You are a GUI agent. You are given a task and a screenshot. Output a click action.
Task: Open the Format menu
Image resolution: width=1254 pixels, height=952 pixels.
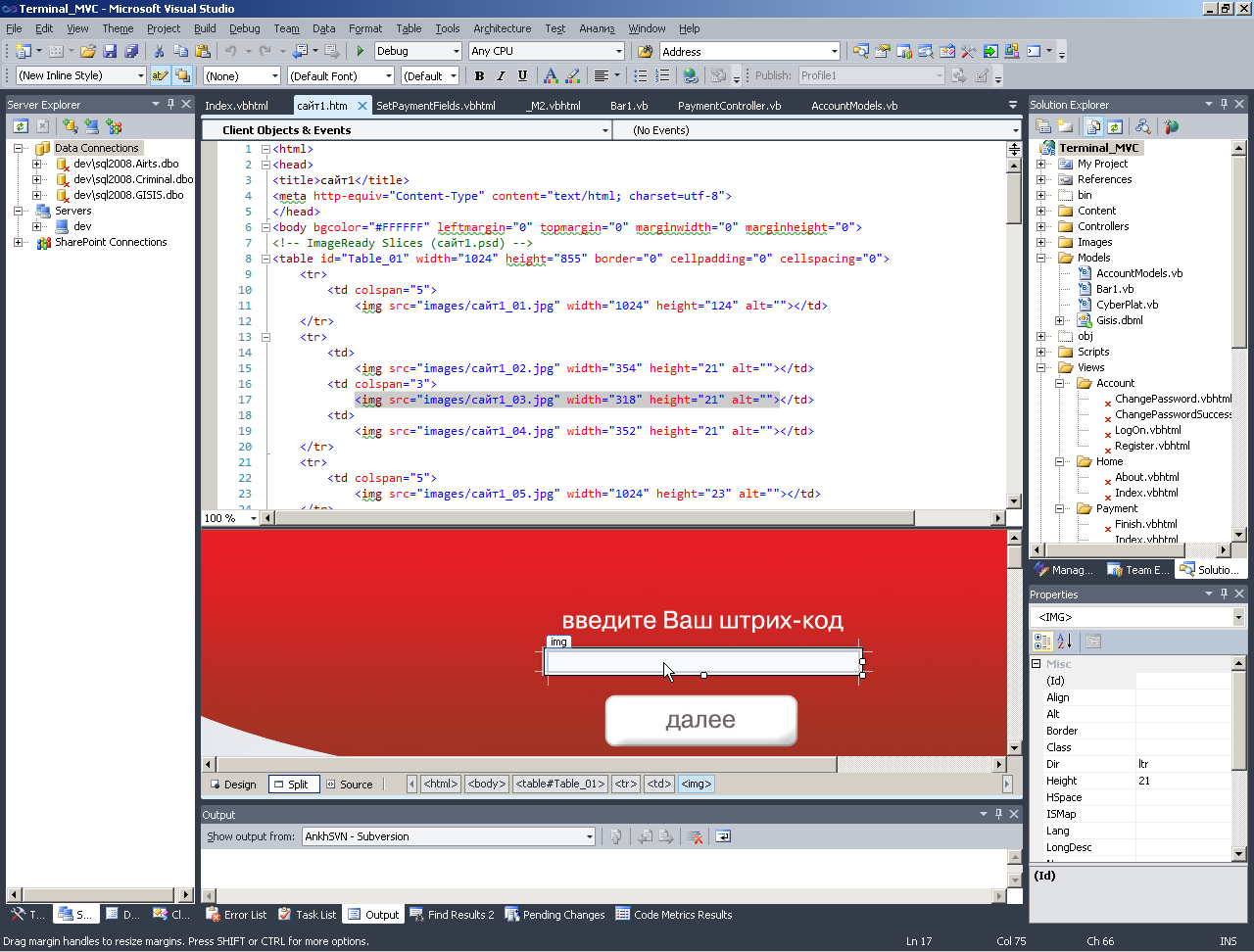click(365, 28)
